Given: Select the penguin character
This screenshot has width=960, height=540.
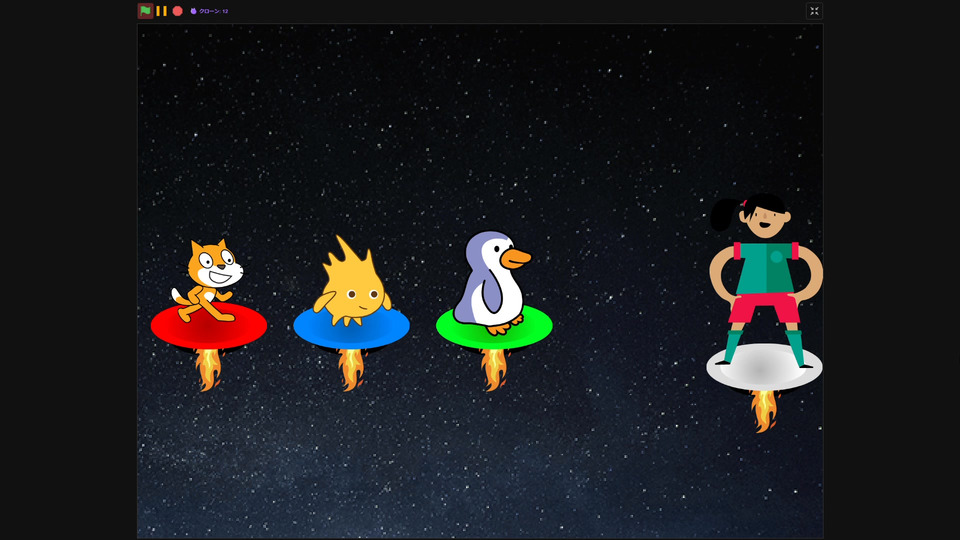Looking at the screenshot, I should tap(492, 283).
